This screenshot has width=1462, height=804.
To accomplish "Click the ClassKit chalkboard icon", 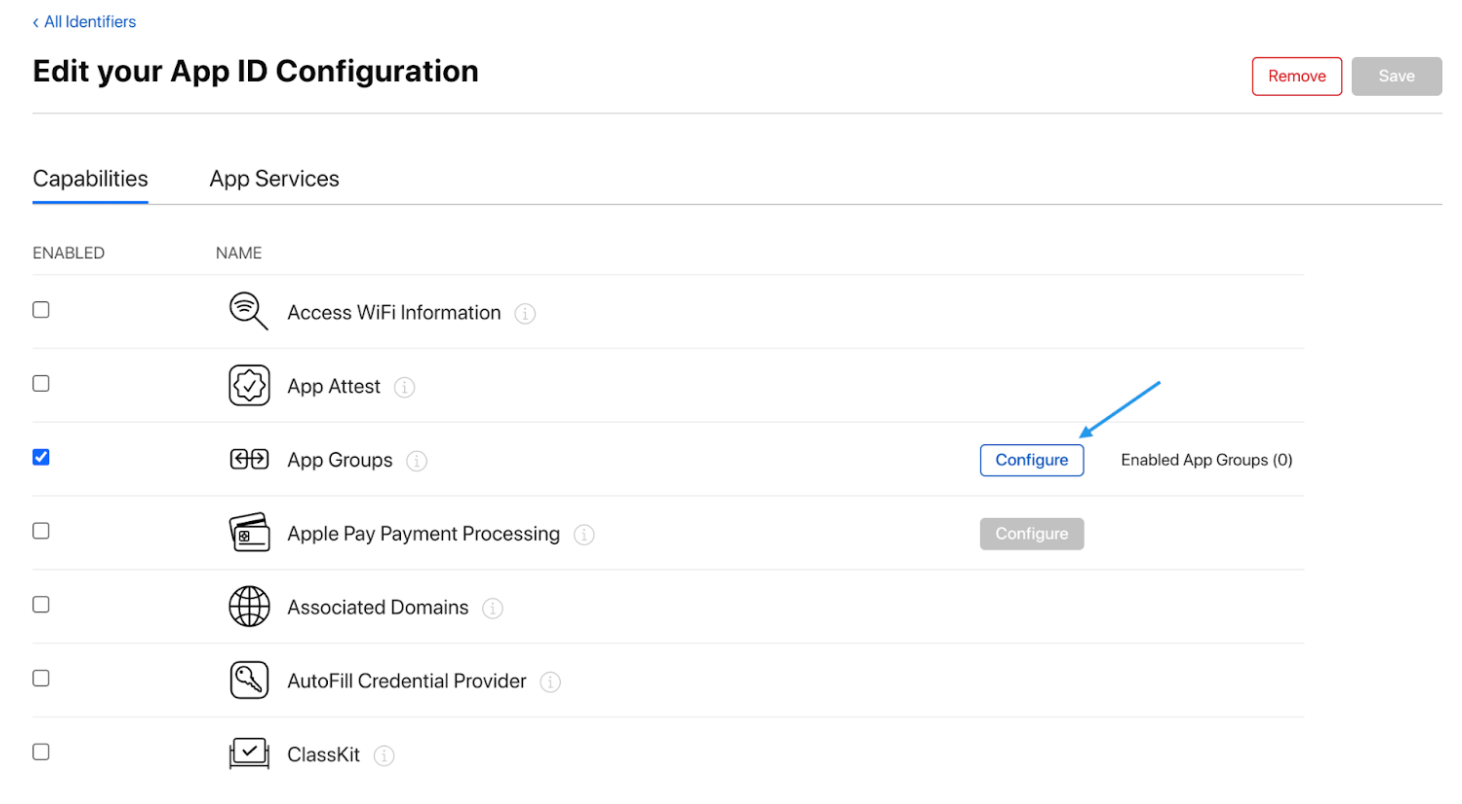I will [249, 754].
